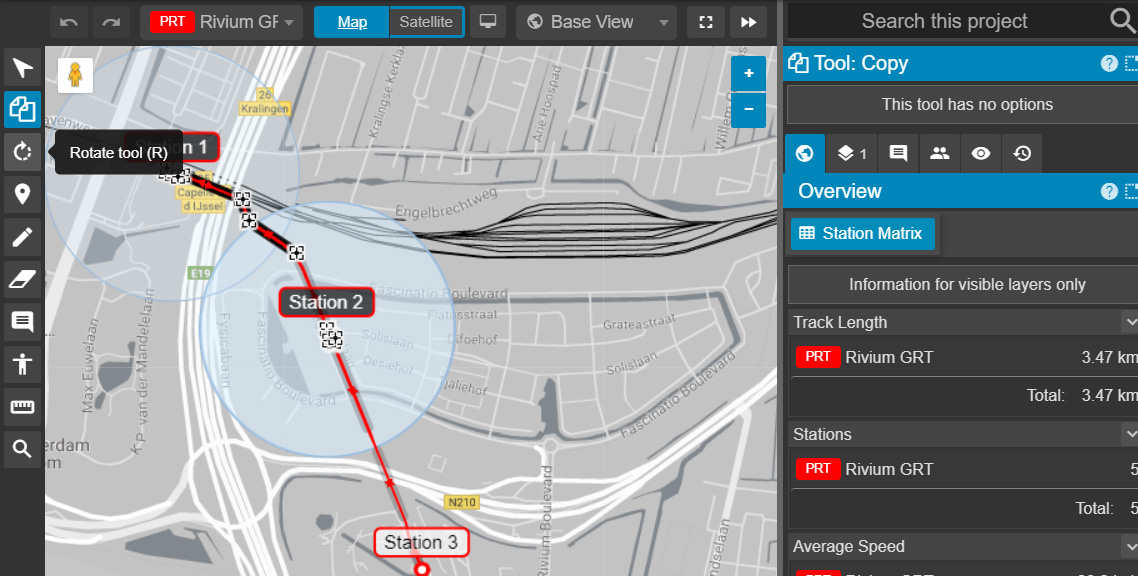Choose the ruler measure tool
Viewport: 1138px width, 576px height.
pyautogui.click(x=22, y=406)
